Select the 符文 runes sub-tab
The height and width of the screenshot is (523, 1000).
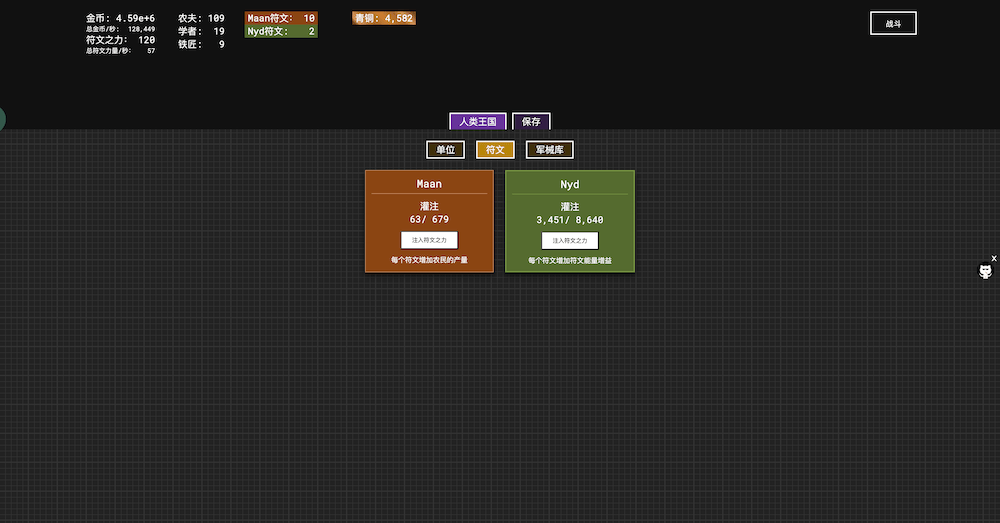pyautogui.click(x=495, y=150)
